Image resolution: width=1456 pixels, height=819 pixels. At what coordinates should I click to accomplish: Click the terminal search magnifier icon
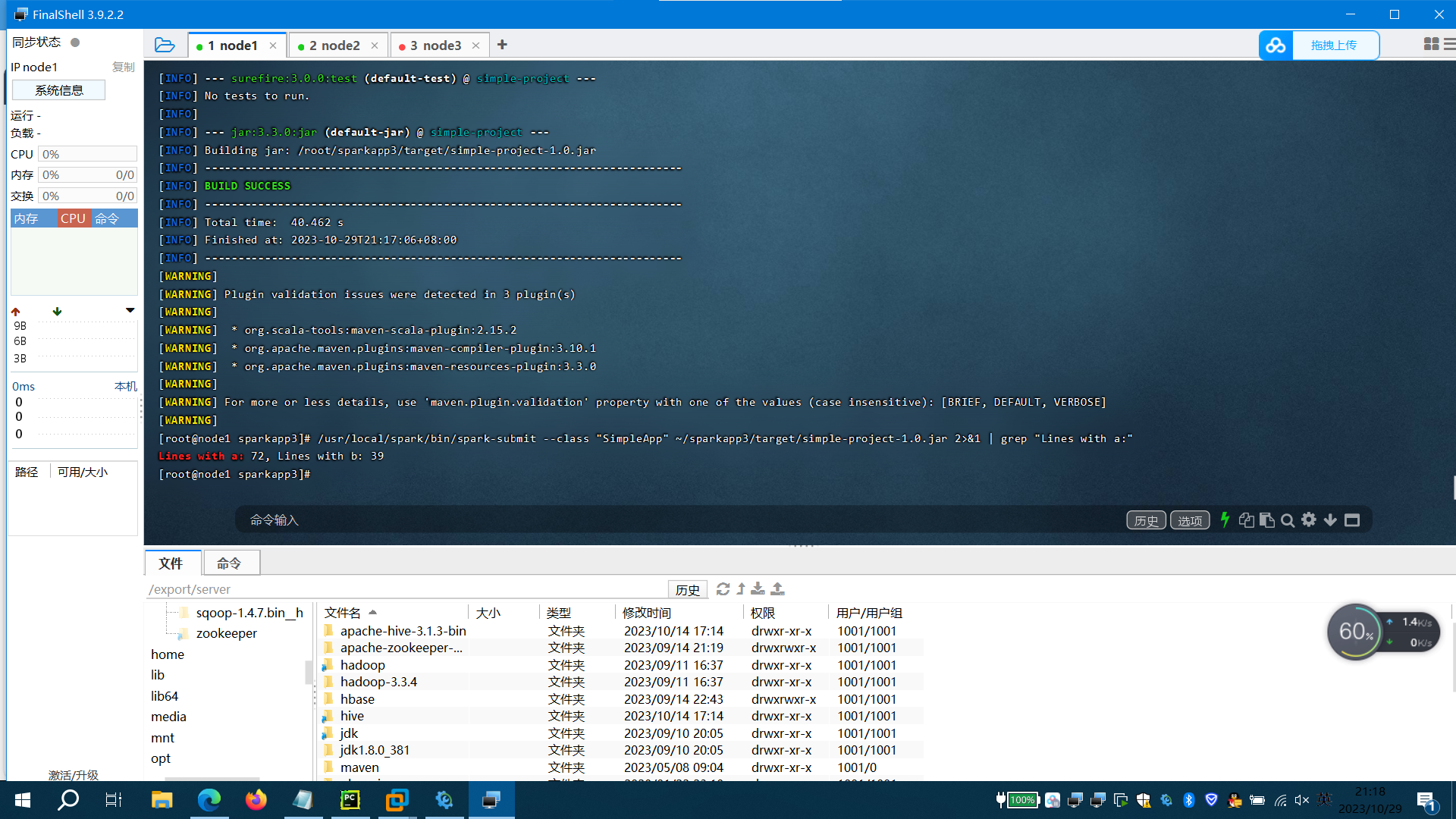coord(1287,520)
